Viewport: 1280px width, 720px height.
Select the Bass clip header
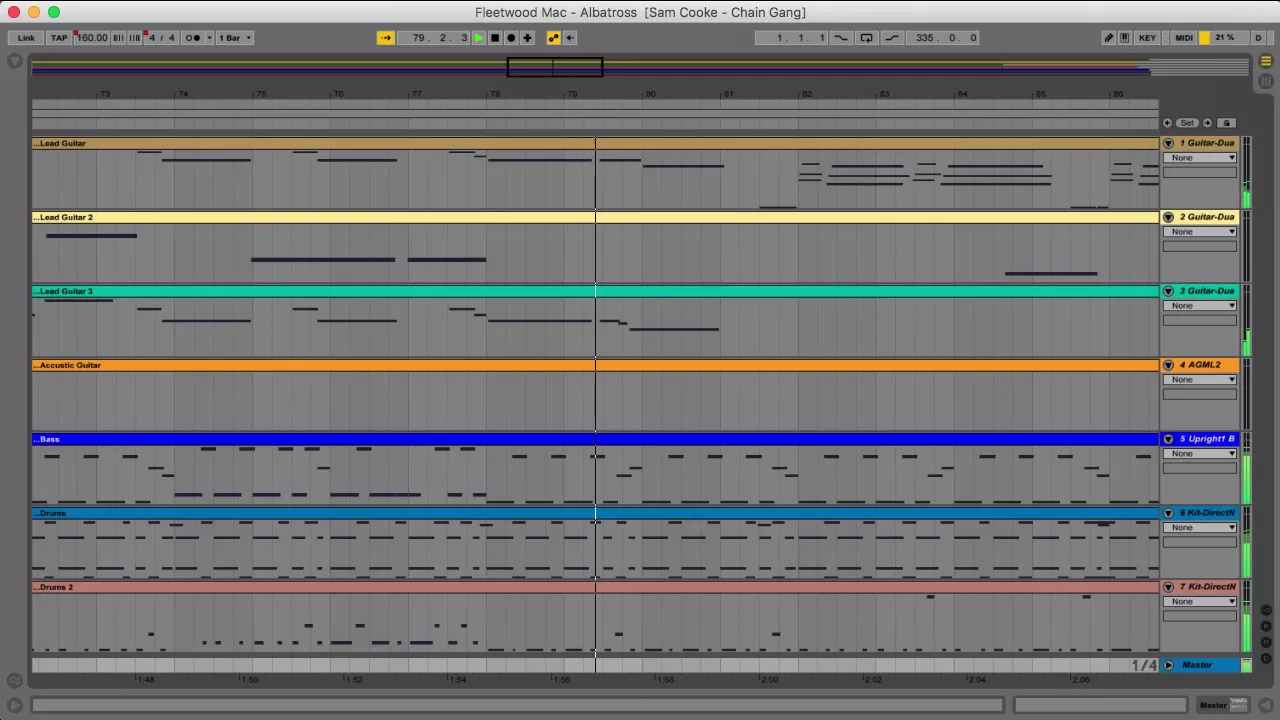pyautogui.click(x=595, y=439)
